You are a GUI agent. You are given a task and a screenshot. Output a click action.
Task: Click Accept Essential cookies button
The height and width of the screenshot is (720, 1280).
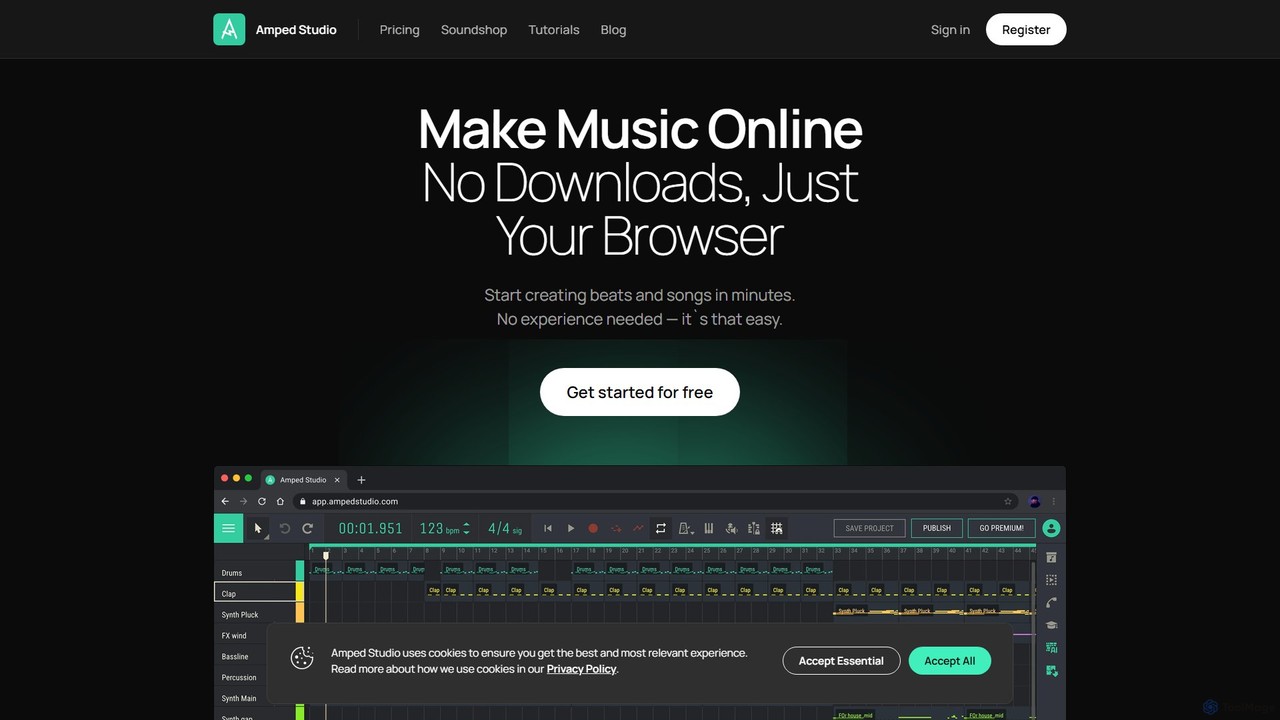click(x=841, y=661)
